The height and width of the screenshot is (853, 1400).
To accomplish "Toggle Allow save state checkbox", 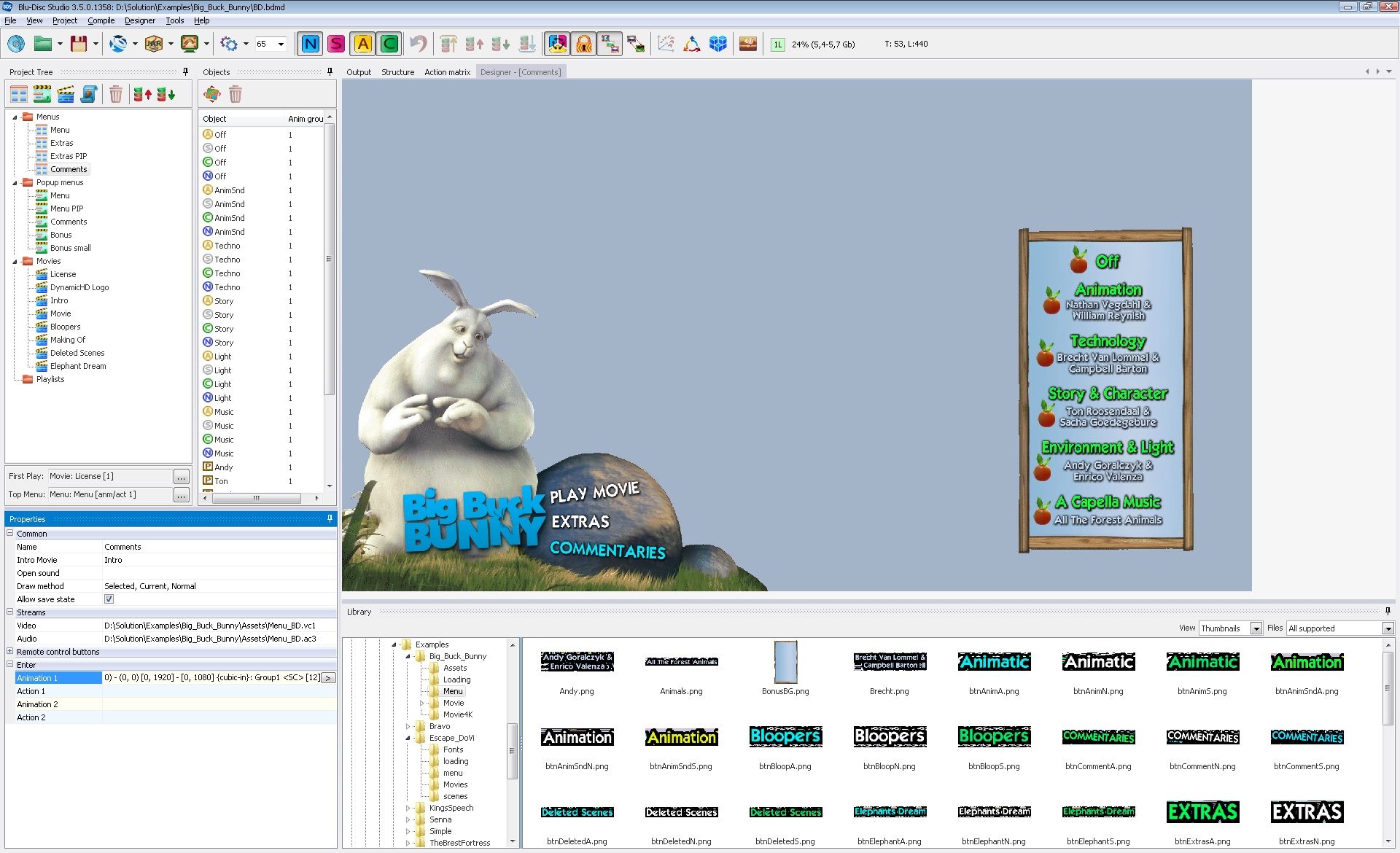I will (x=108, y=599).
